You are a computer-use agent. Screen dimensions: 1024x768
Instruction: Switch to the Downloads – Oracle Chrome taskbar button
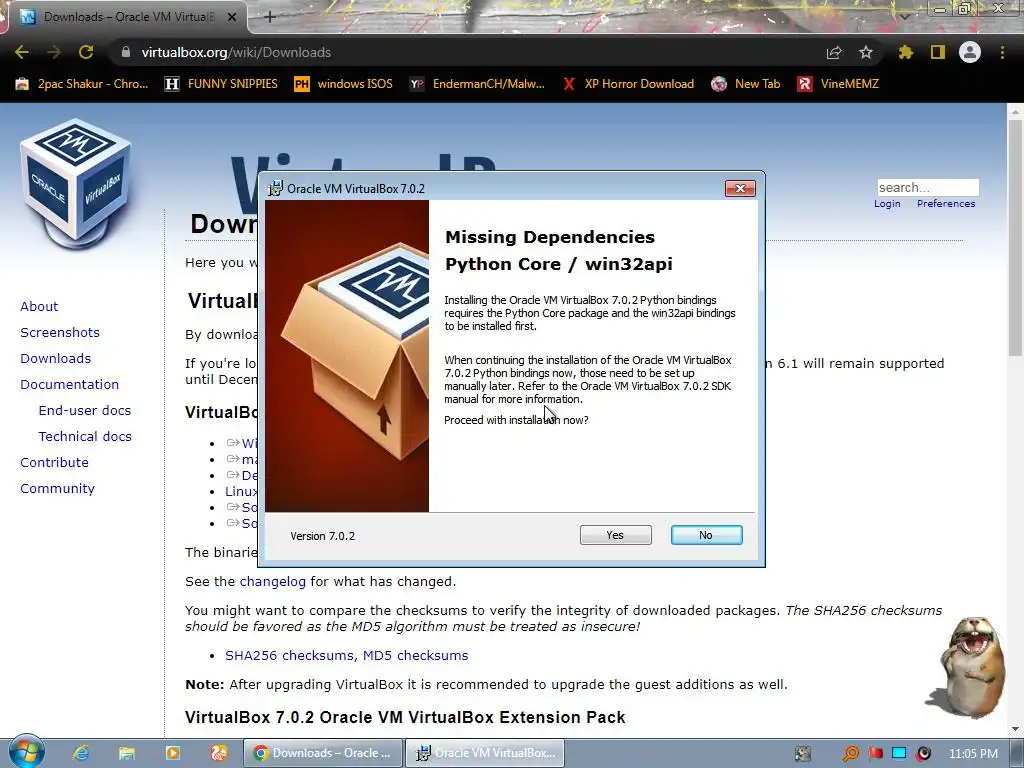(323, 753)
